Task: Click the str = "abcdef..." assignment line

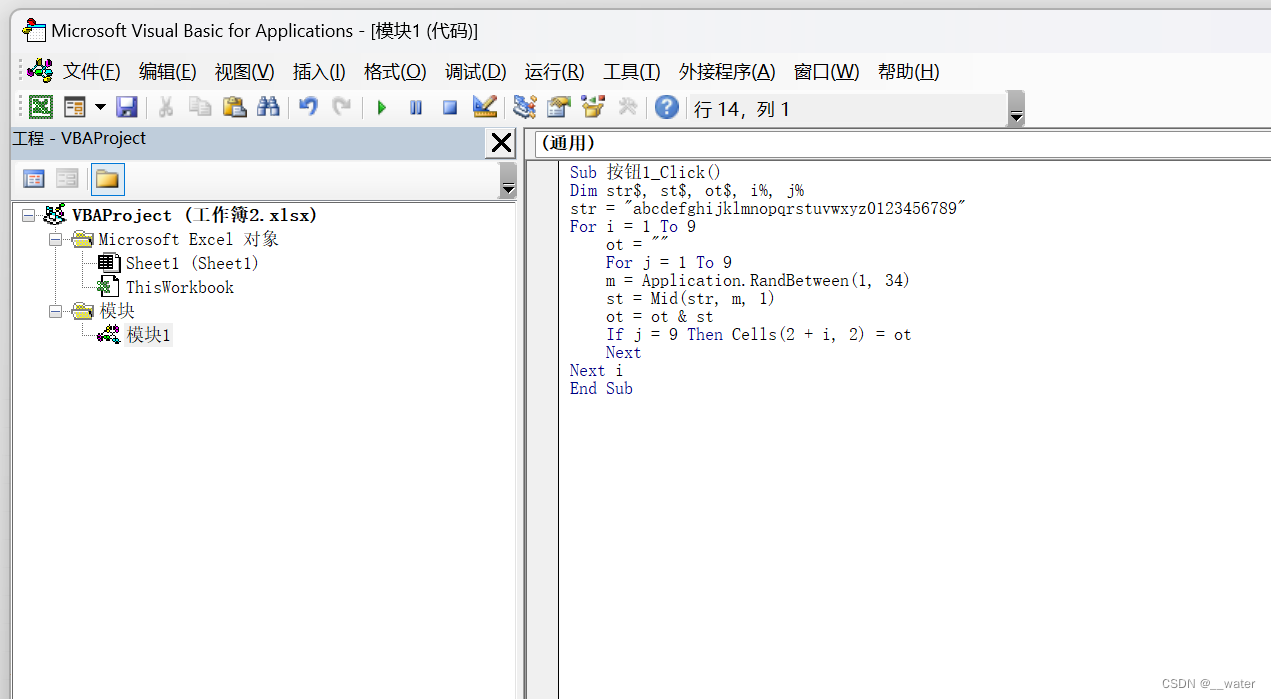Action: 768,208
